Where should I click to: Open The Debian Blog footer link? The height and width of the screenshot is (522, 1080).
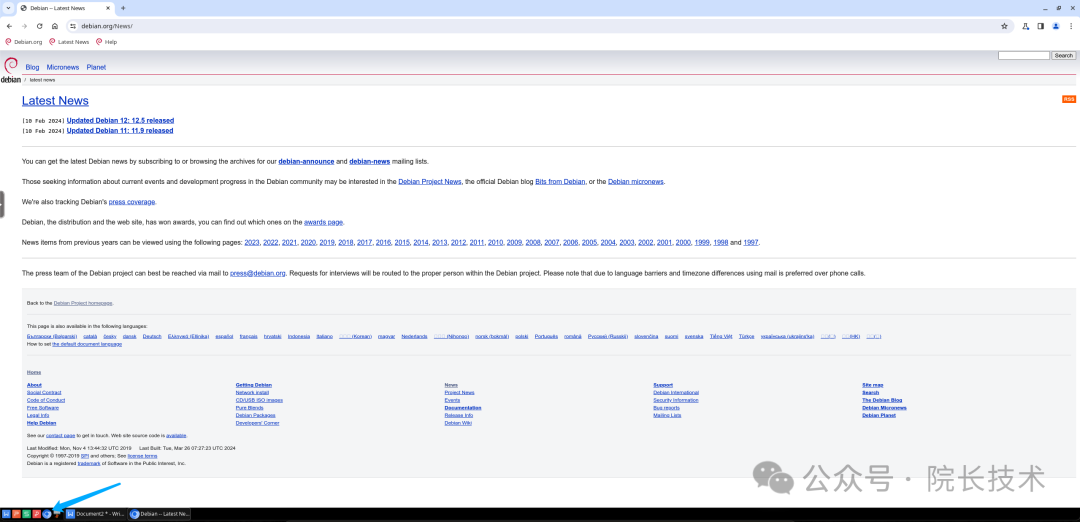coord(882,400)
